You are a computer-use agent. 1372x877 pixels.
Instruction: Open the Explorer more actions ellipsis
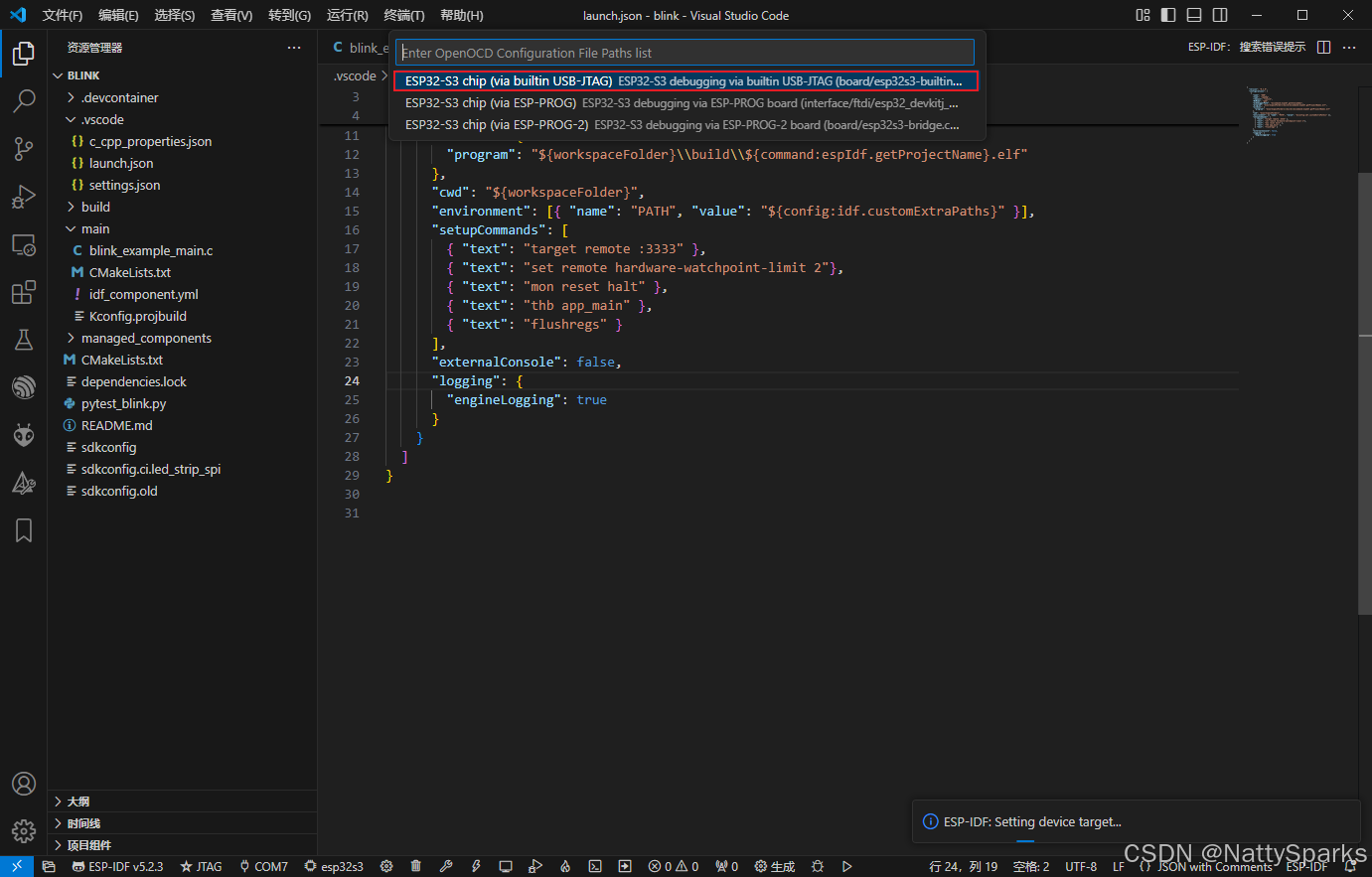pyautogui.click(x=294, y=48)
